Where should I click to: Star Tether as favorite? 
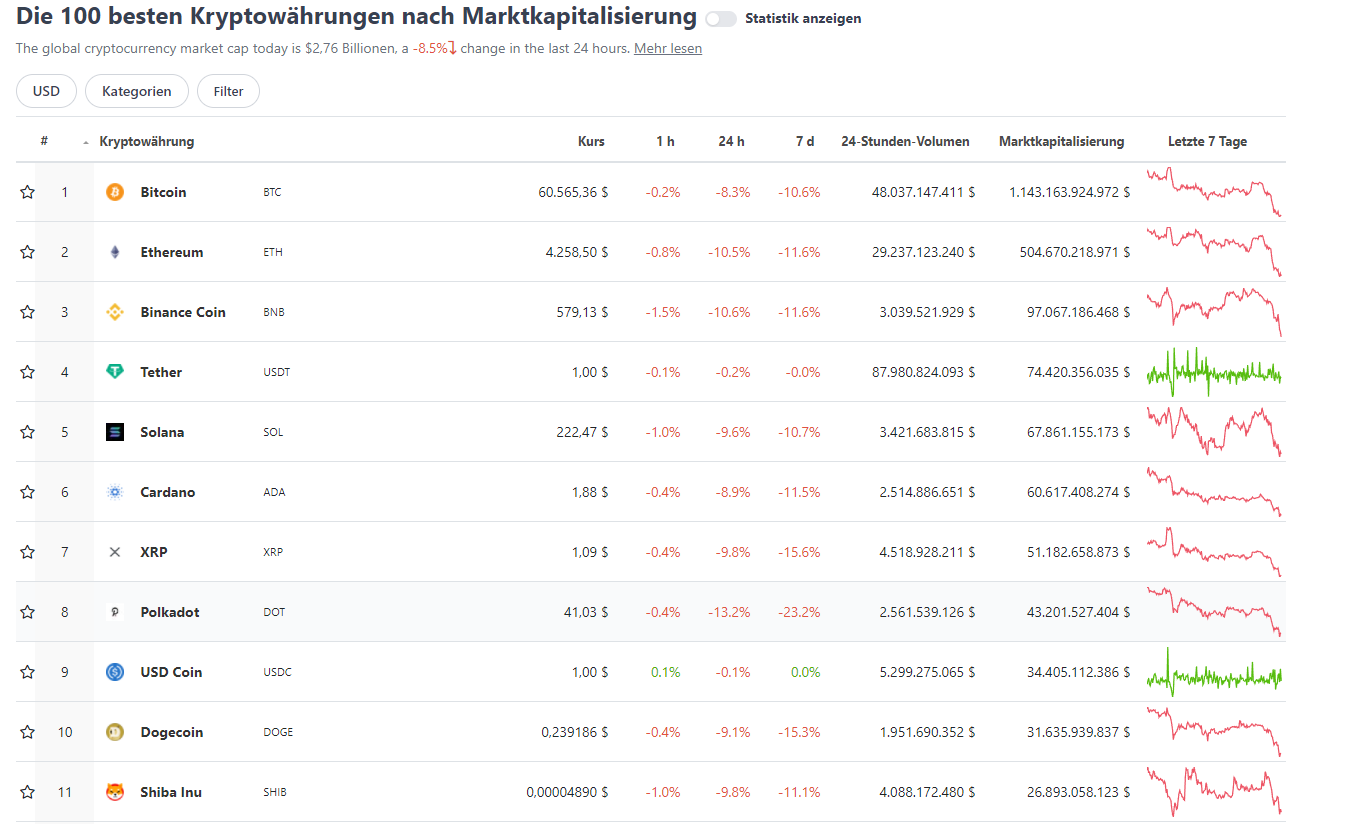tap(27, 372)
